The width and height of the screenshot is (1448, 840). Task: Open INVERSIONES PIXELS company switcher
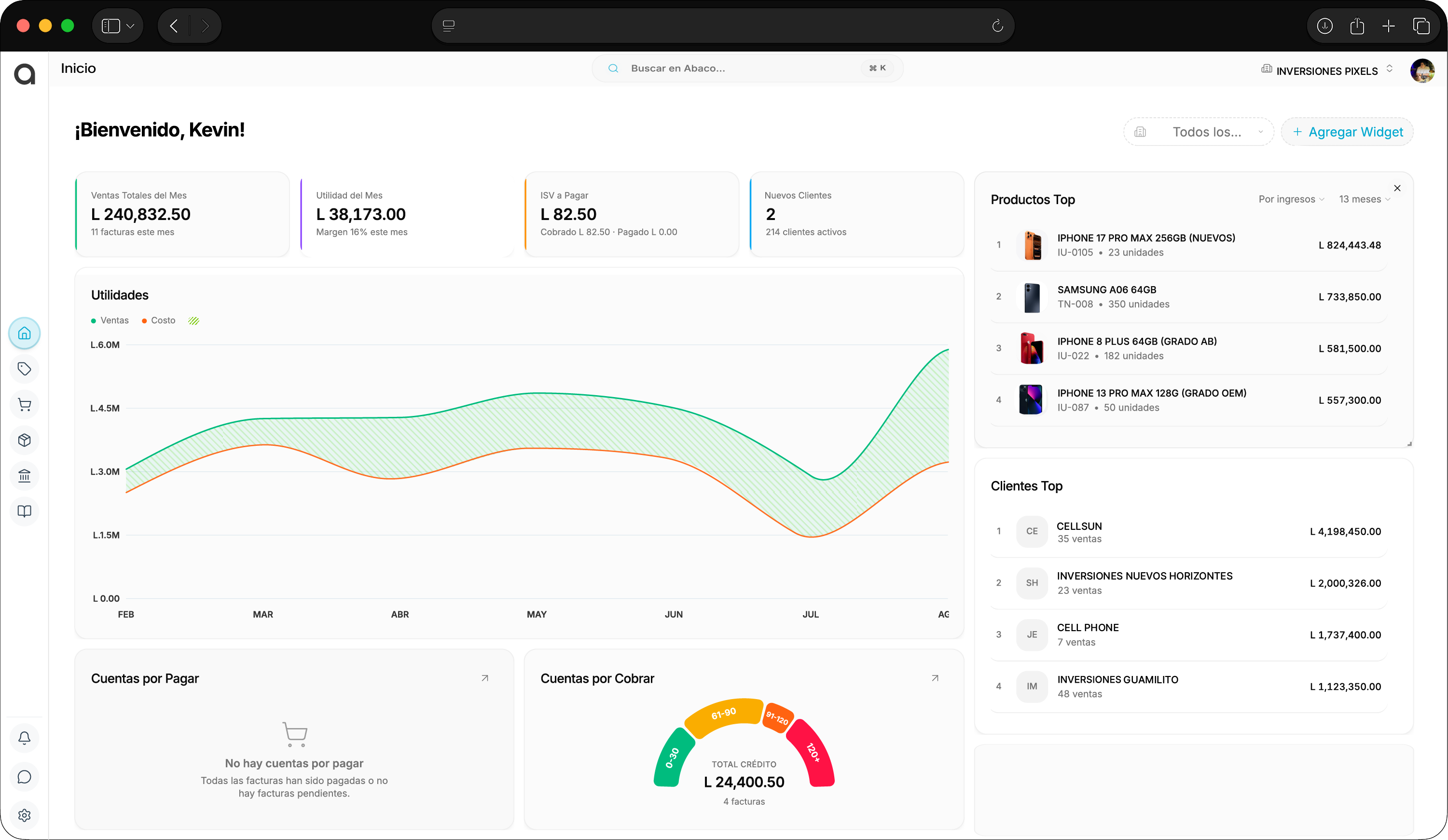1326,70
